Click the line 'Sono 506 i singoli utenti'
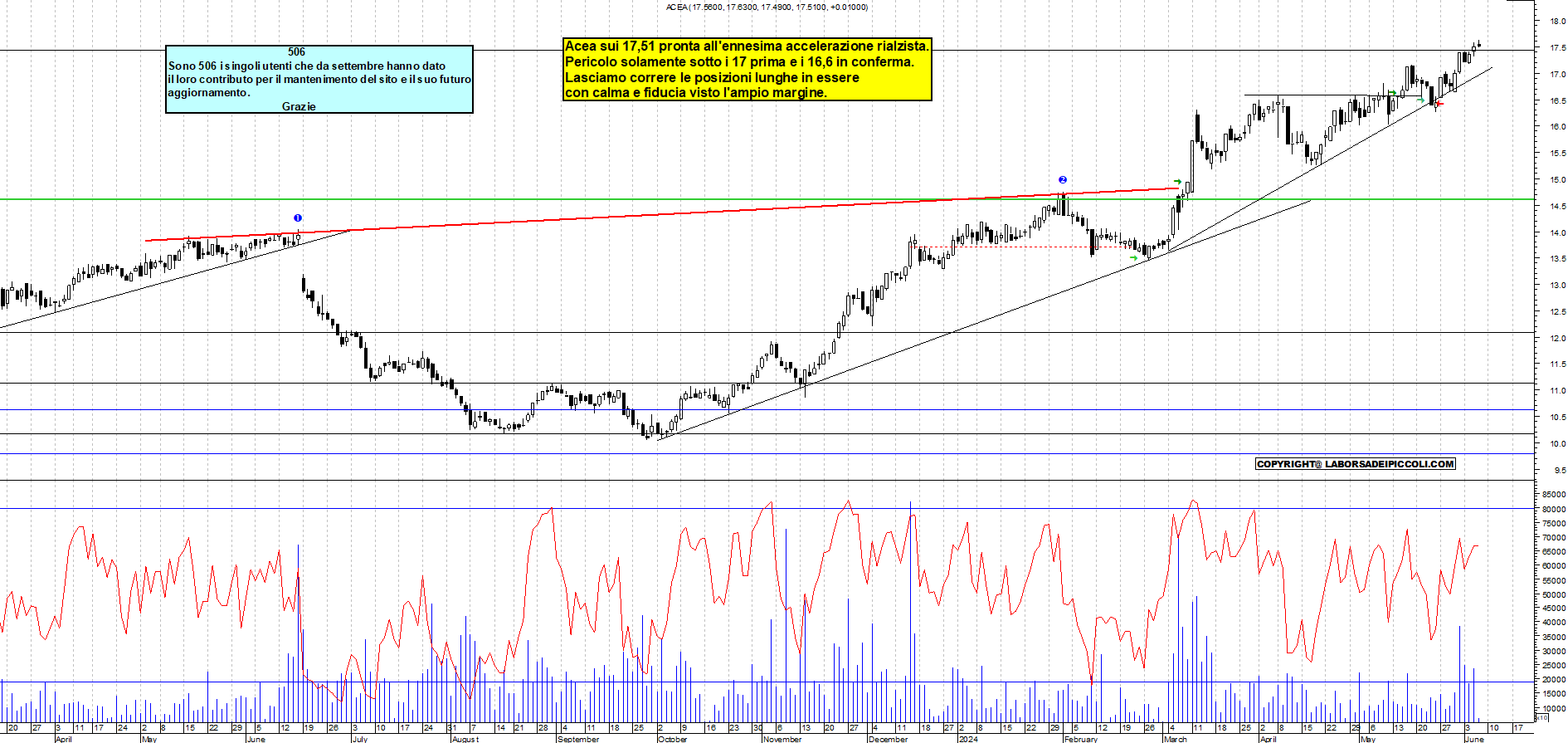 click(307, 66)
